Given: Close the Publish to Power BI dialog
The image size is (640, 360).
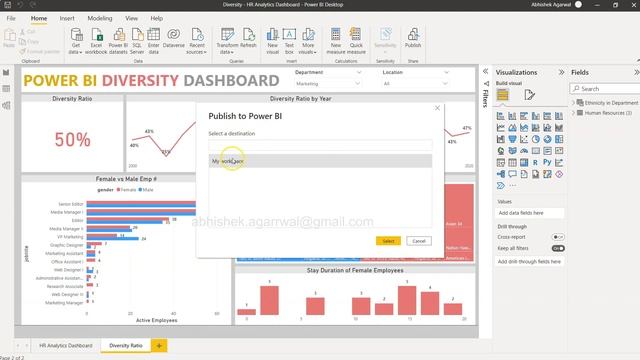Looking at the screenshot, I should 437,108.
